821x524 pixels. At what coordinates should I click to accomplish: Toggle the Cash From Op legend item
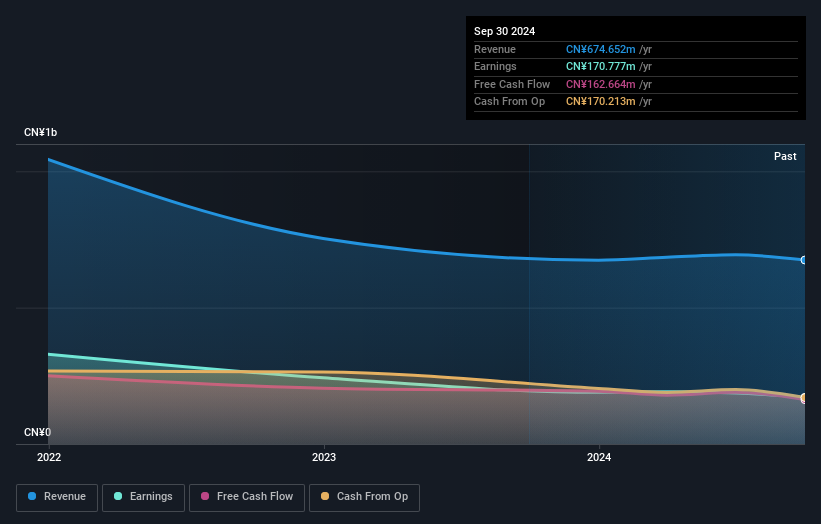(x=364, y=497)
